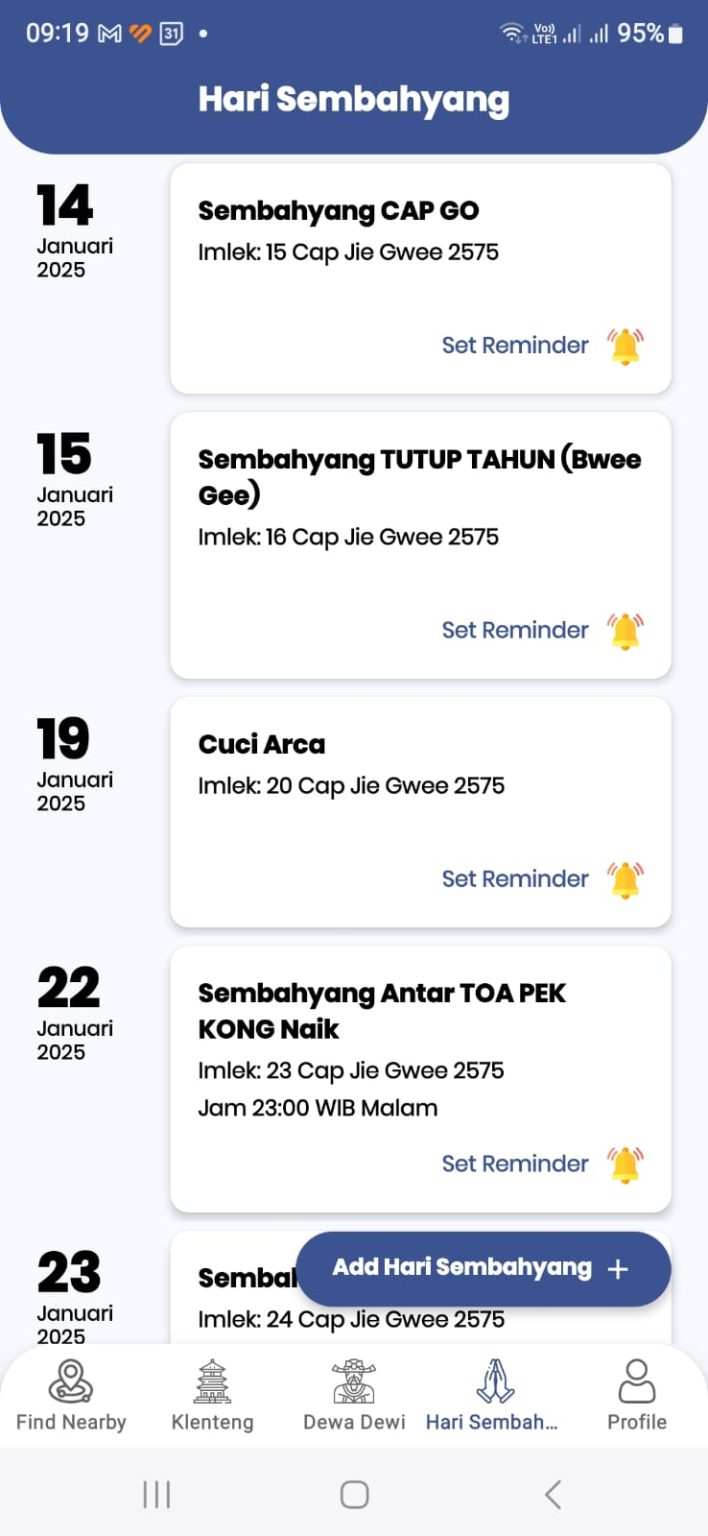Tap the Android home button
708x1536 pixels.
pos(353,1495)
